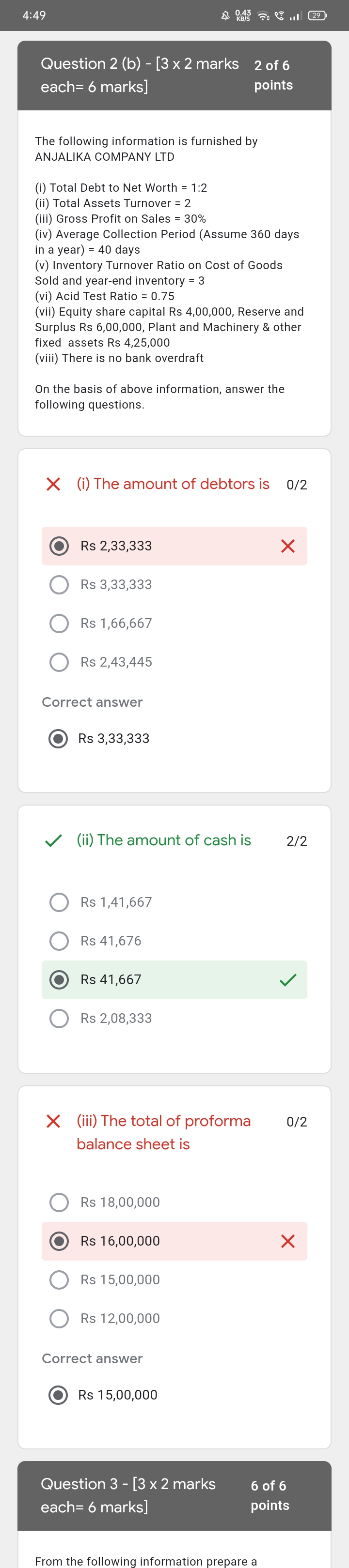Viewport: 349px width, 1568px height.
Task: Choose Rs 18,00,000 balance sheet total
Action: pyautogui.click(x=59, y=1202)
